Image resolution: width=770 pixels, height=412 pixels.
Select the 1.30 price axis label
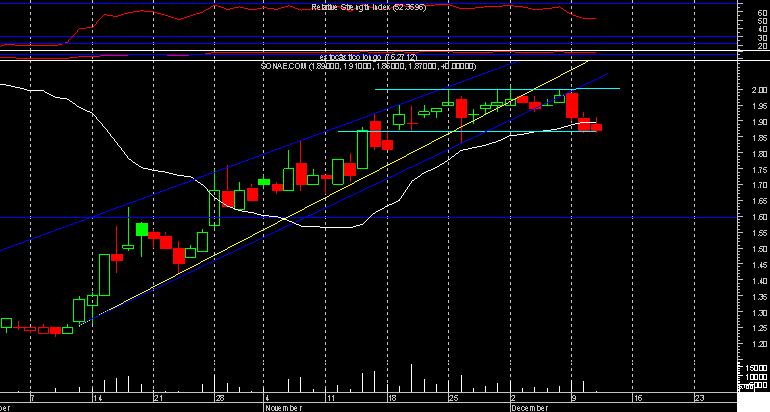(x=760, y=313)
